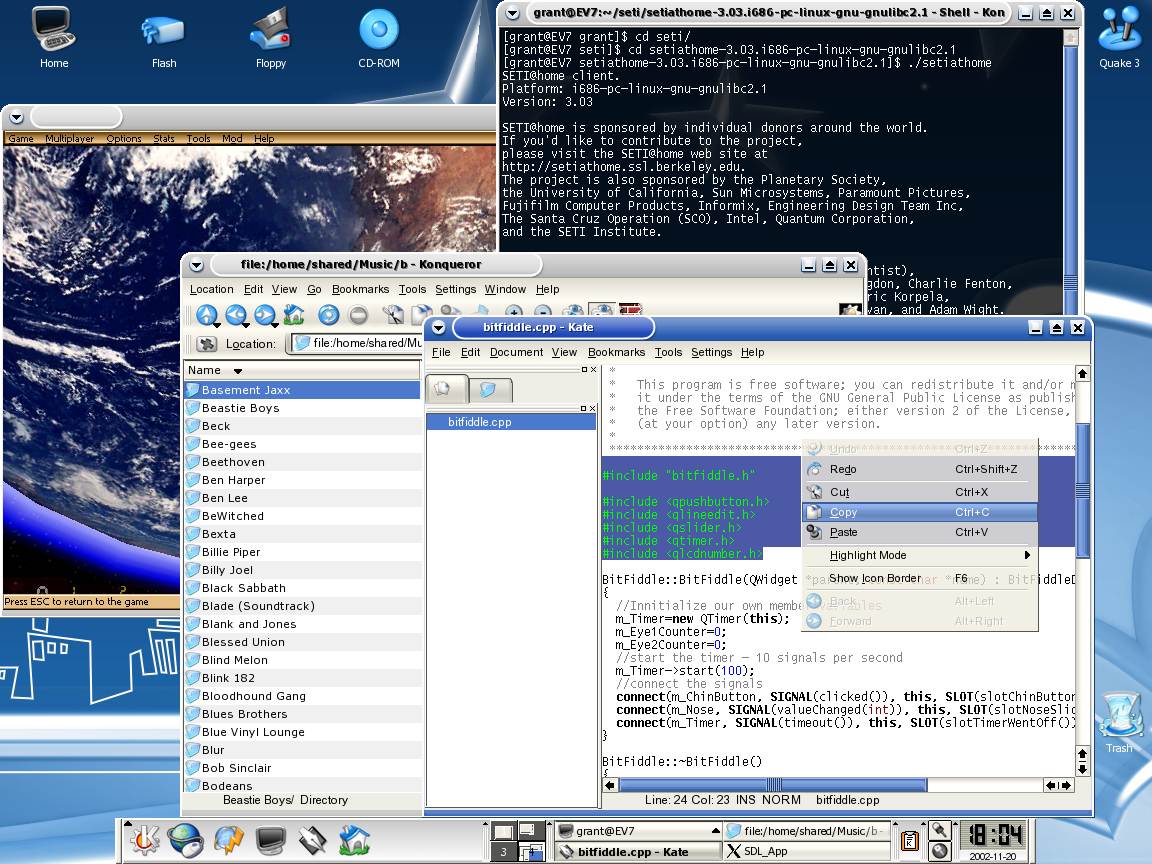This screenshot has height=864, width=1152.
Task: Open Kate's Tools menu
Action: coord(668,353)
